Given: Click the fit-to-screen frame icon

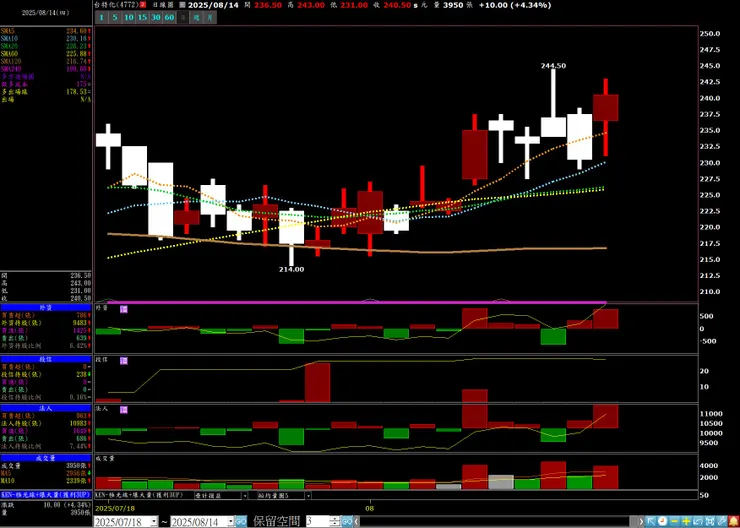Looking at the screenshot, I should tap(710, 521).
